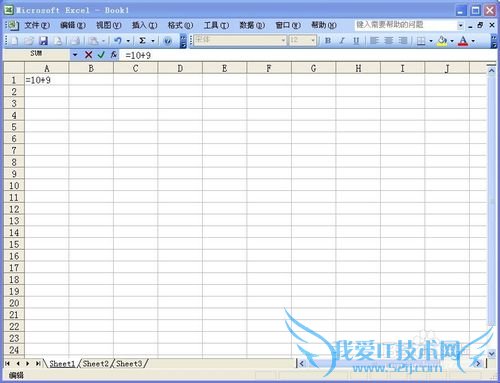Viewport: 500px width, 383px height.
Task: Switch to the Sheet1 tab
Action: 62,364
